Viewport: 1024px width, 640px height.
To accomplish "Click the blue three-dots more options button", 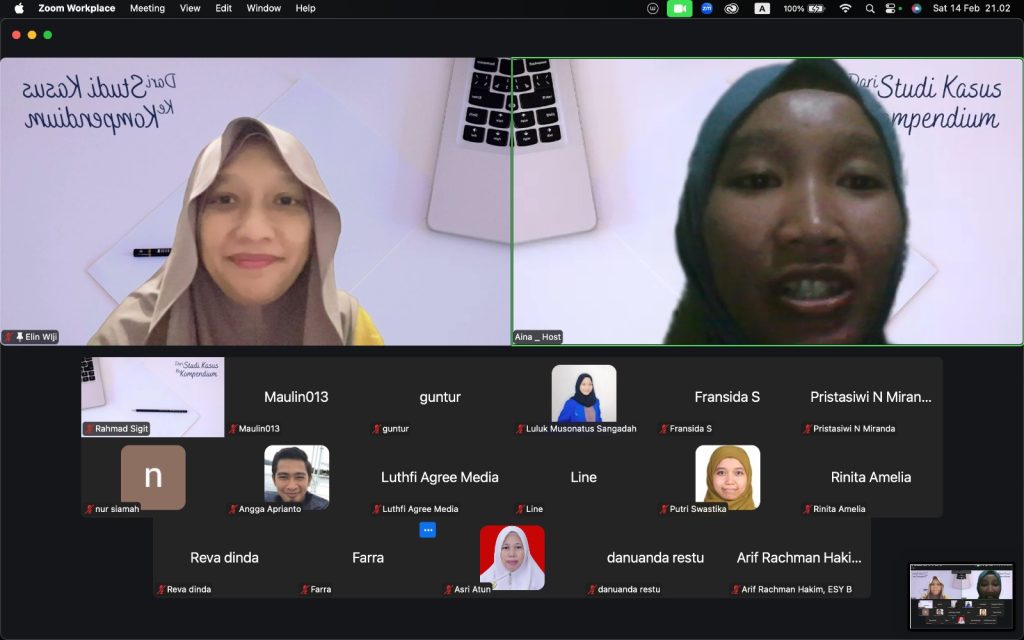I will [427, 530].
